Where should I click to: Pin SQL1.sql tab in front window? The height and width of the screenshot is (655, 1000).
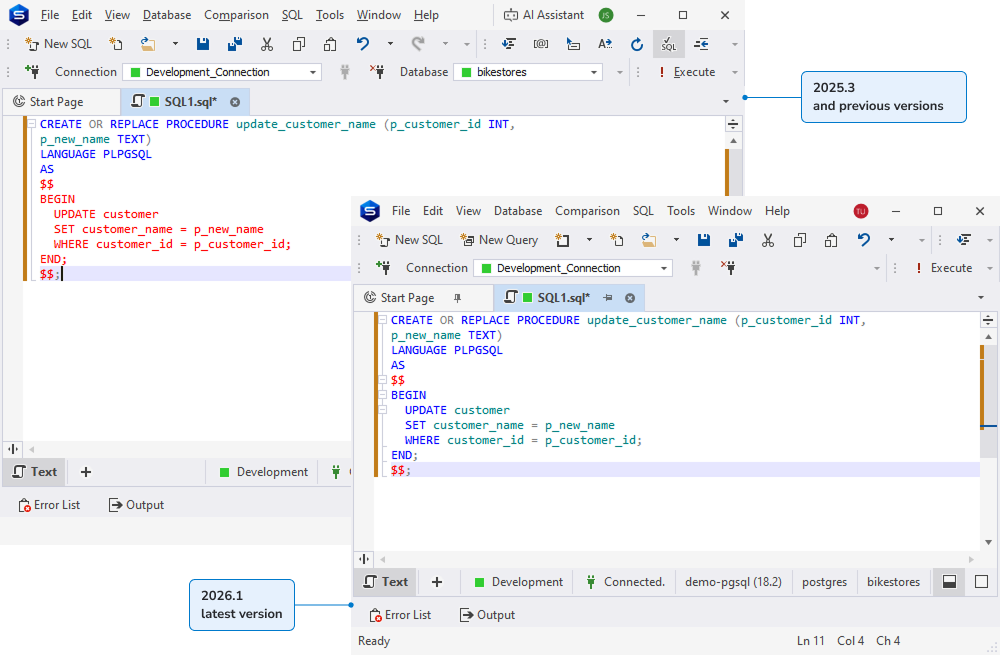point(608,298)
